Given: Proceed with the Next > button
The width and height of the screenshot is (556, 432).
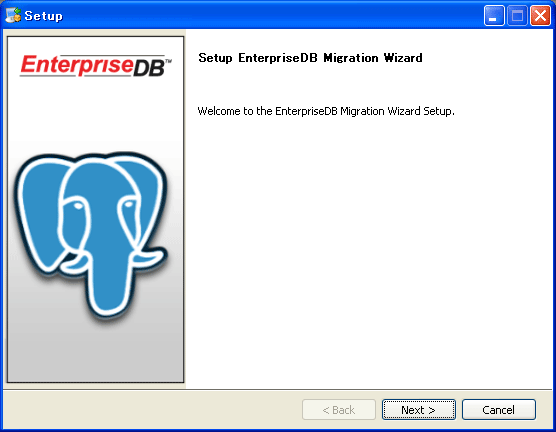Looking at the screenshot, I should 419,410.
